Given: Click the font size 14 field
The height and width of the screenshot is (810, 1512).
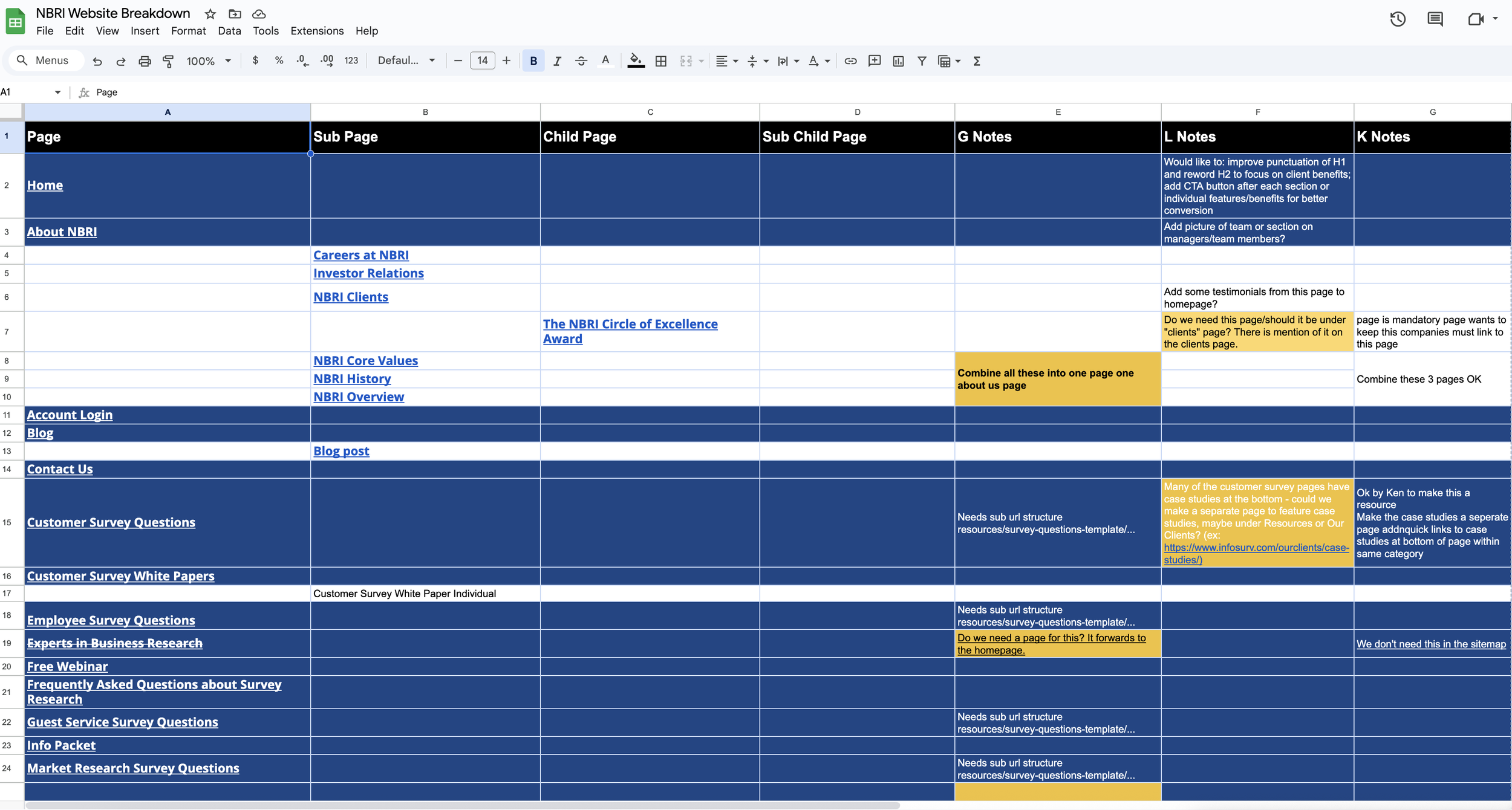Looking at the screenshot, I should tap(482, 60).
